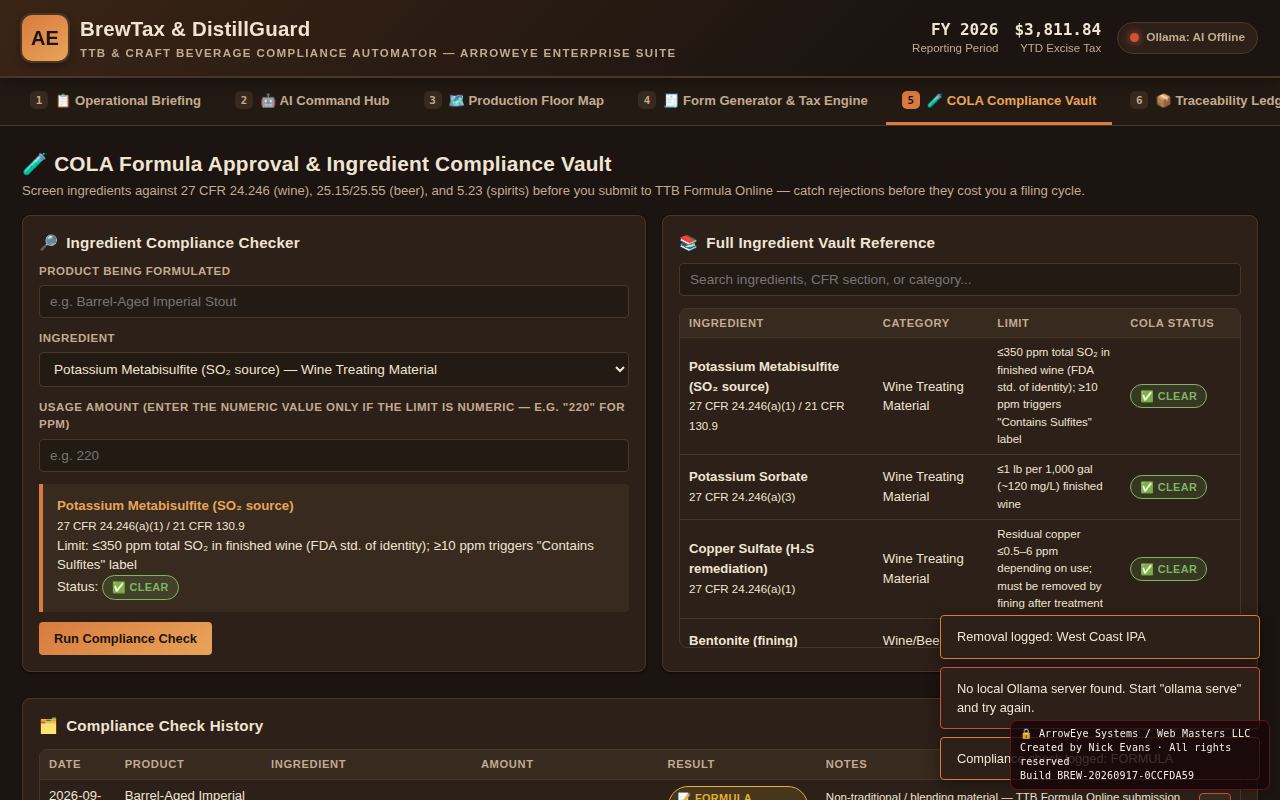
Task: Run the compliance check
Action: pyautogui.click(x=125, y=639)
